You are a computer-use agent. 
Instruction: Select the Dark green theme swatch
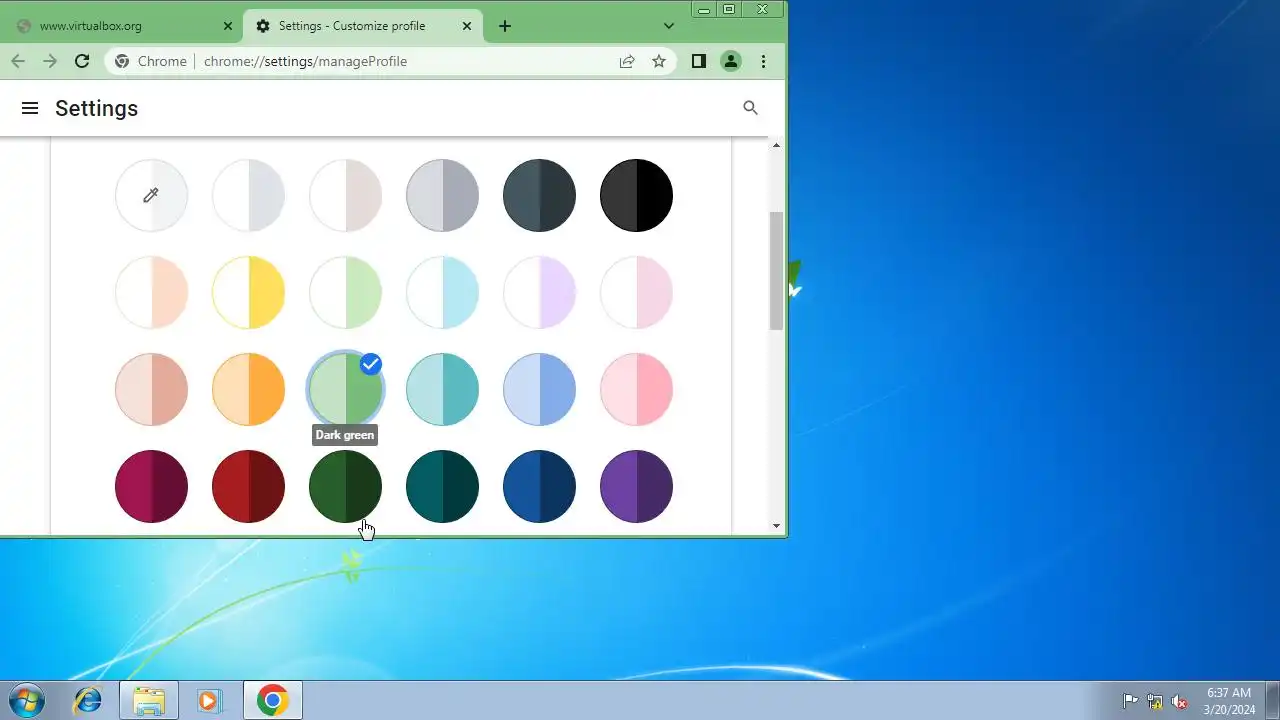345,486
